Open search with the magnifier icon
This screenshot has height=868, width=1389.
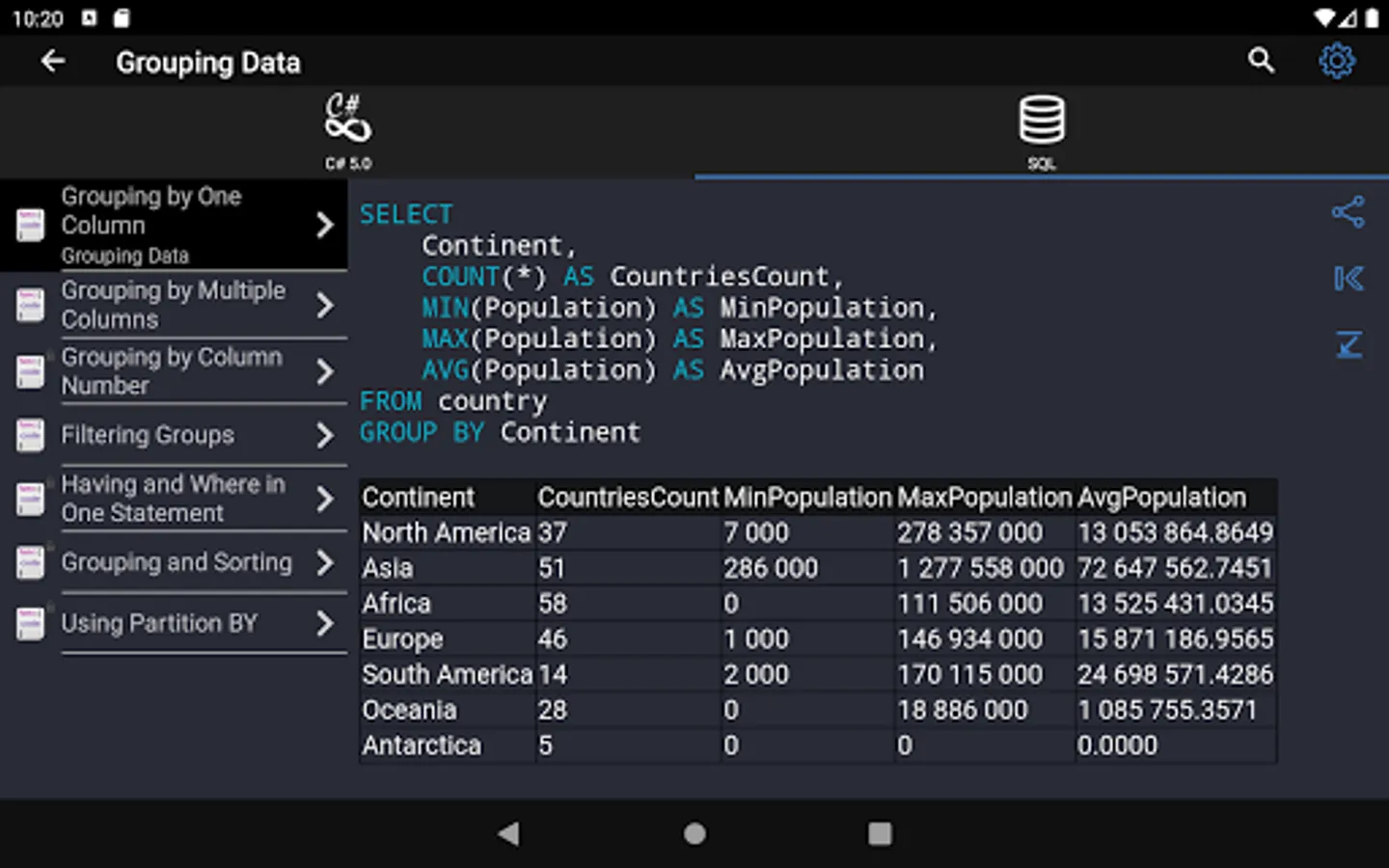pyautogui.click(x=1261, y=61)
